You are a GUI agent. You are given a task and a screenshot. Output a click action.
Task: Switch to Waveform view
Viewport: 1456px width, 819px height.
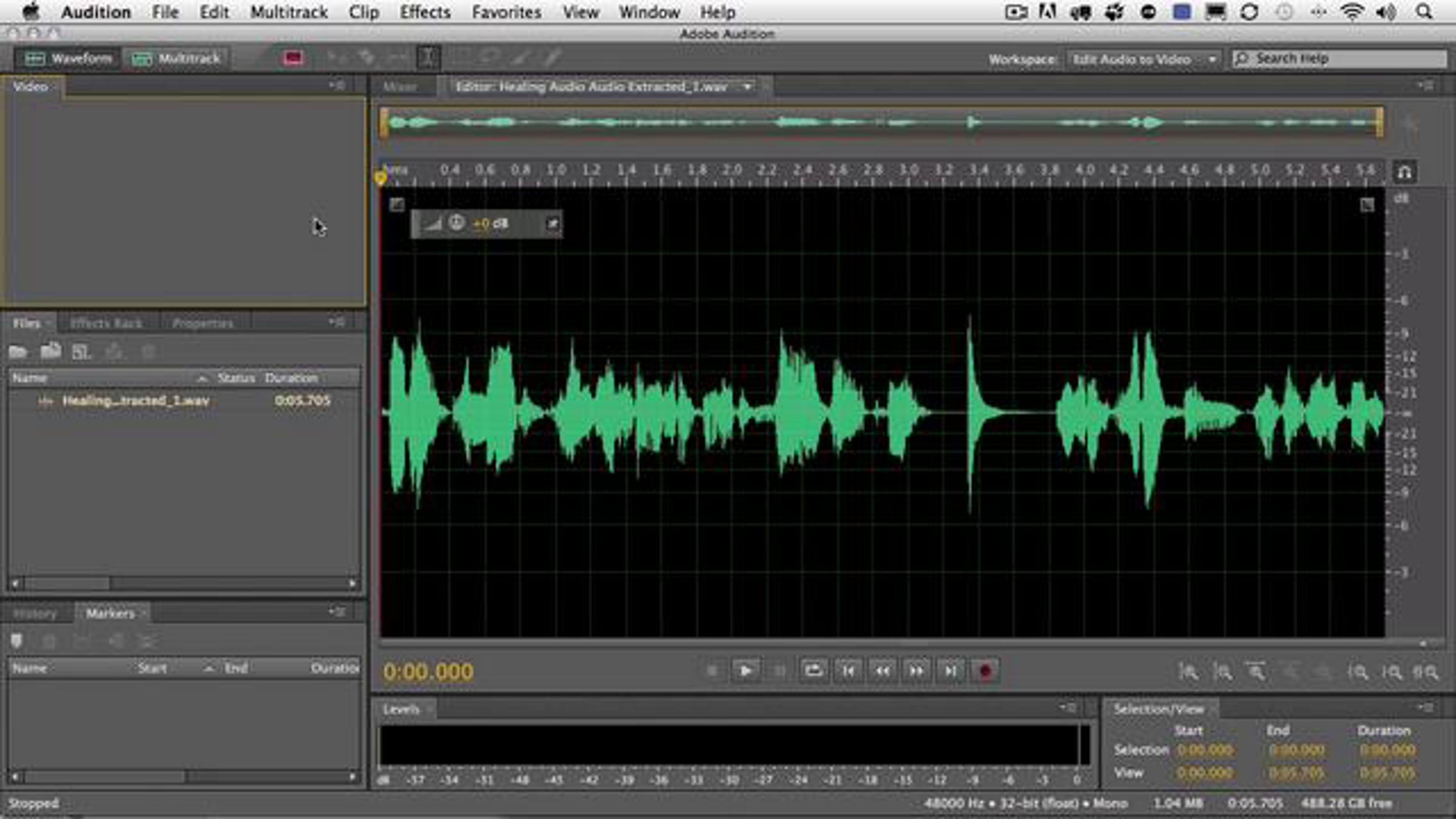68,59
